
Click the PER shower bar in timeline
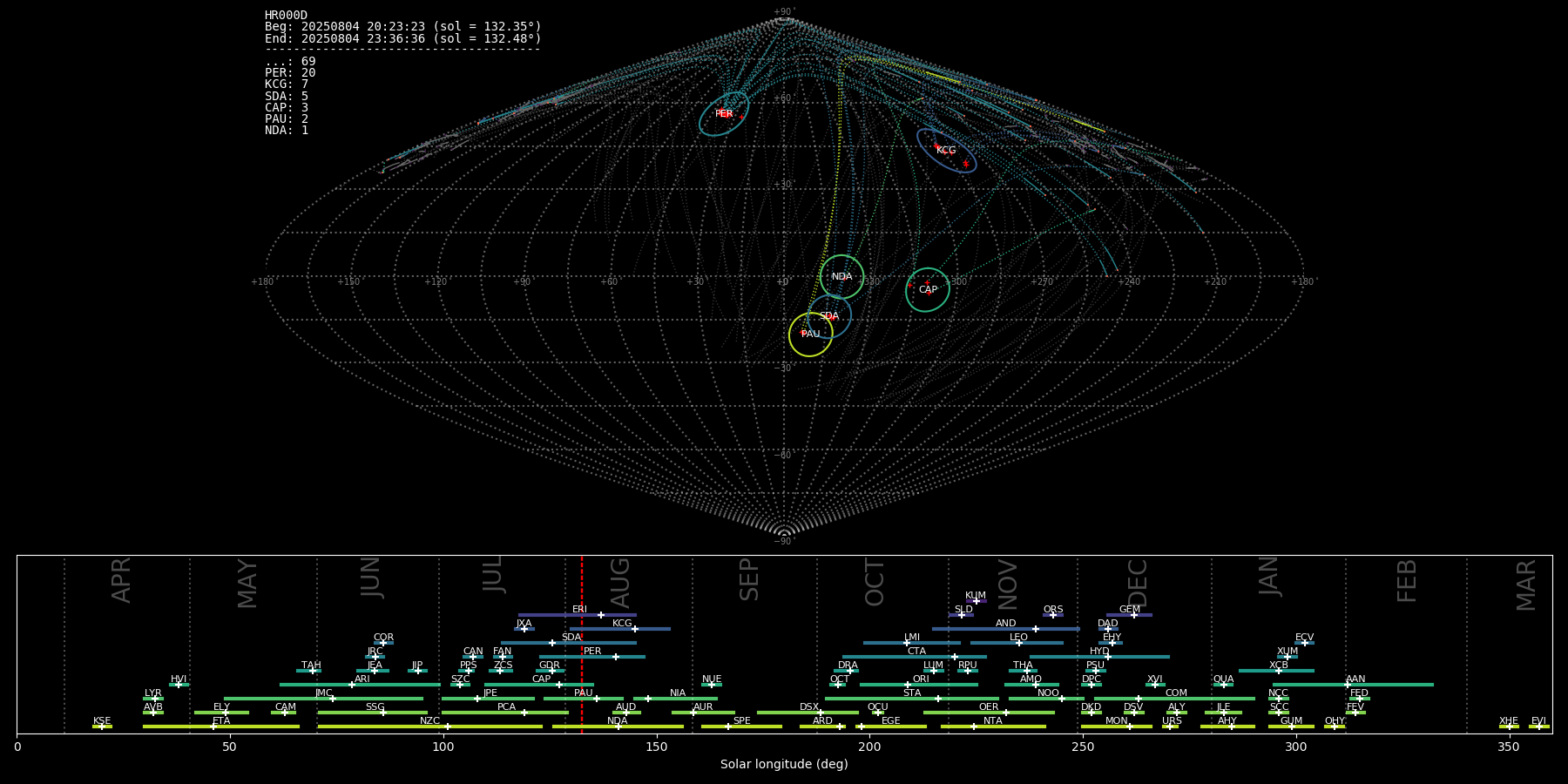coord(592,657)
